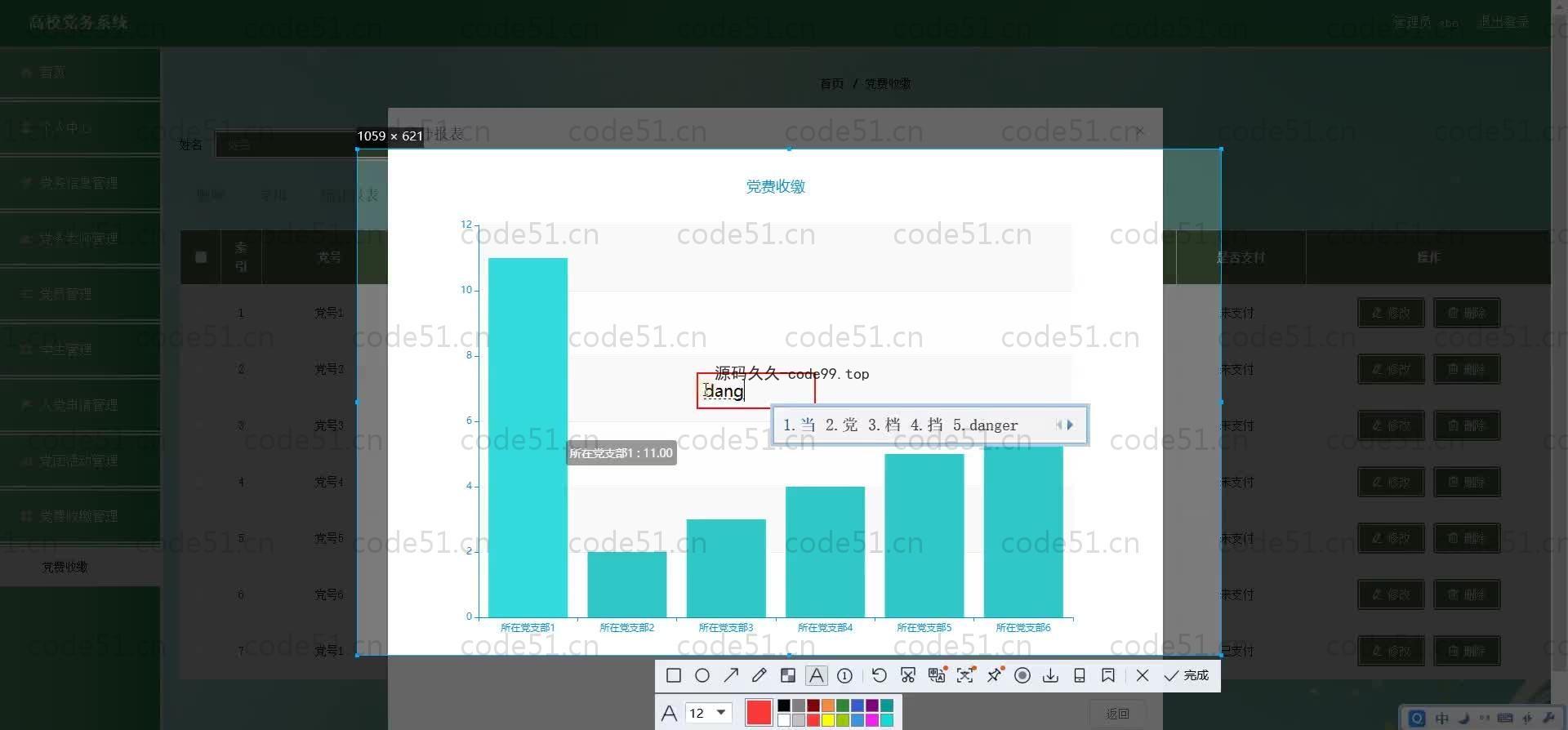
Task: Undo the last annotation
Action: [x=879, y=675]
